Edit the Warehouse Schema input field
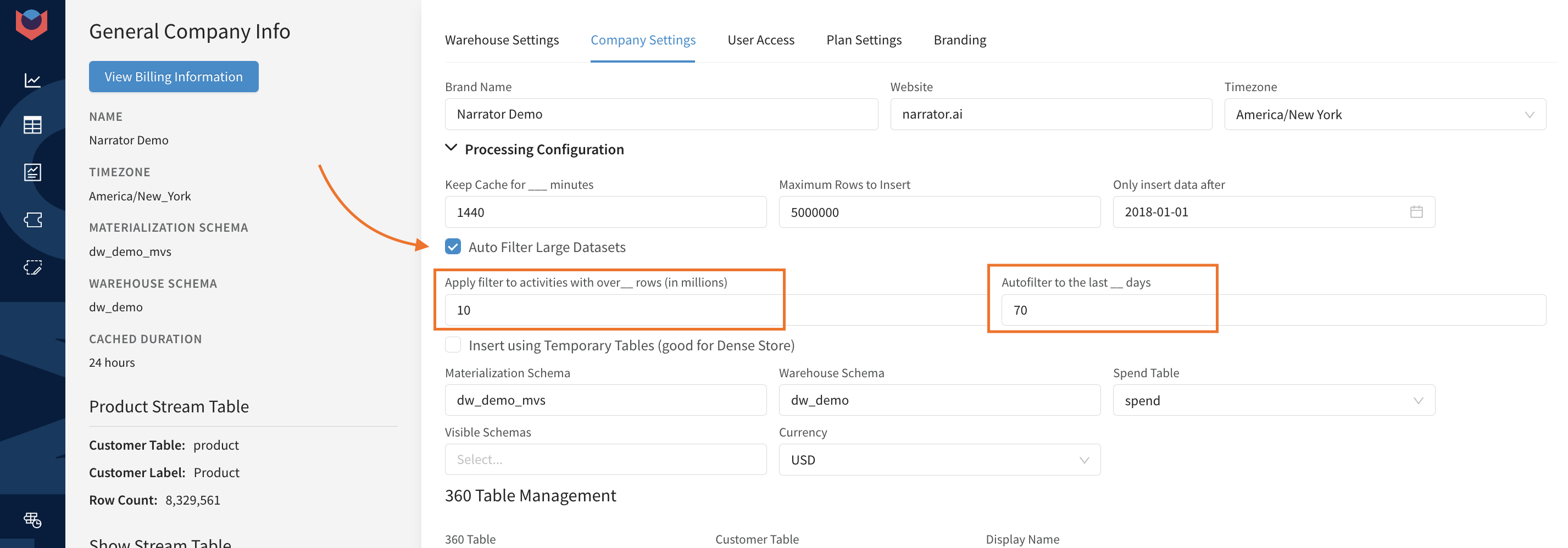Screen dimensions: 1568x548 939,400
